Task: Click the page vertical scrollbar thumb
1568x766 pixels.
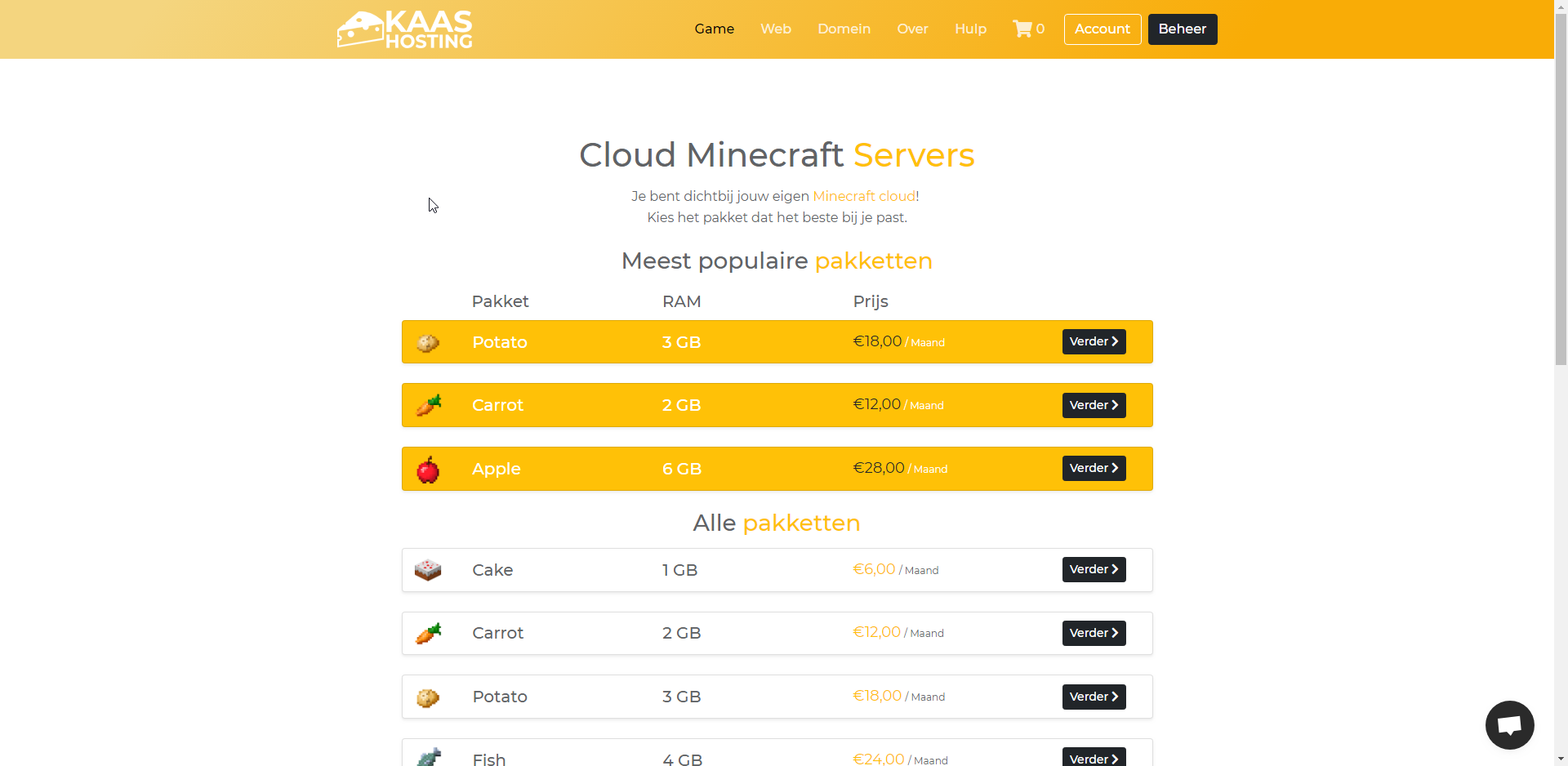Action: point(1561,188)
